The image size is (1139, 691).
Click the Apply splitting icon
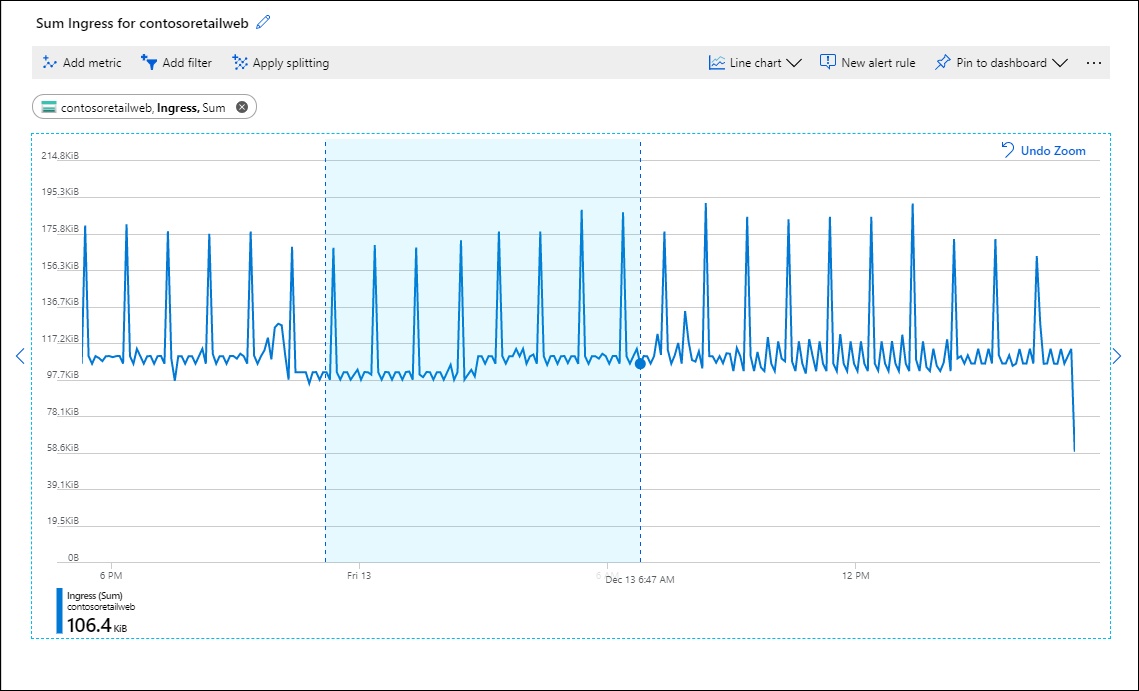[239, 62]
